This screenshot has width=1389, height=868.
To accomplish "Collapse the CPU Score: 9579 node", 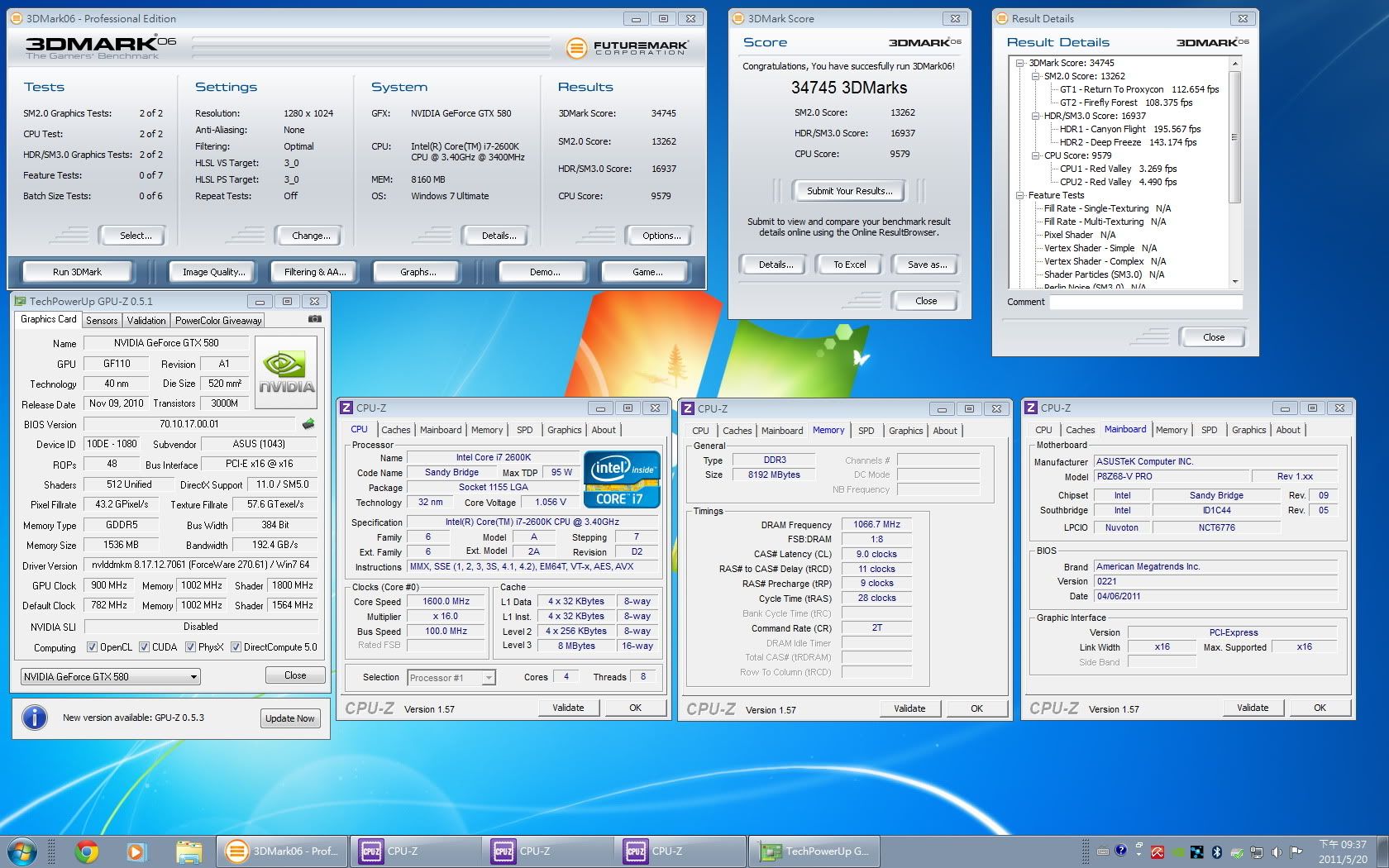I will pyautogui.click(x=1035, y=155).
